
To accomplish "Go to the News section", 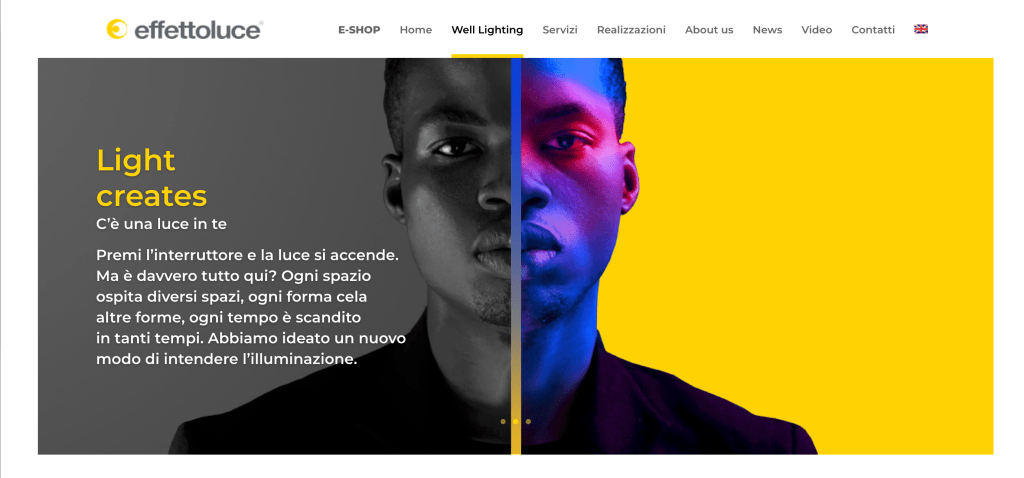I will (x=767, y=30).
